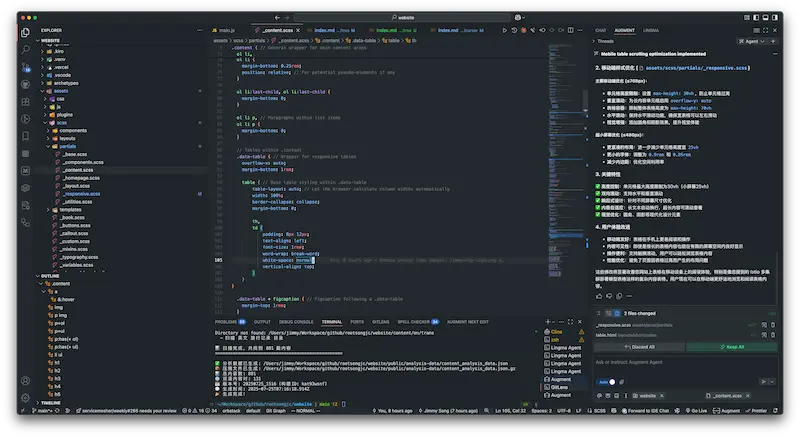Image resolution: width=800 pixels, height=437 pixels.
Task: Send the message to Augment Agent
Action: (764, 381)
